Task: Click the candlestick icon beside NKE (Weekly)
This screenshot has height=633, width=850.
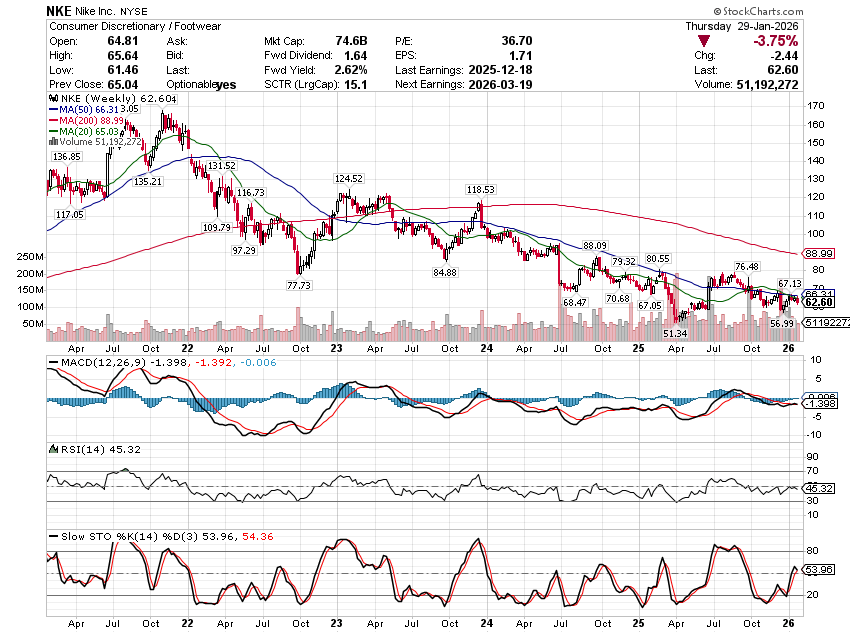Action: click(x=53, y=98)
